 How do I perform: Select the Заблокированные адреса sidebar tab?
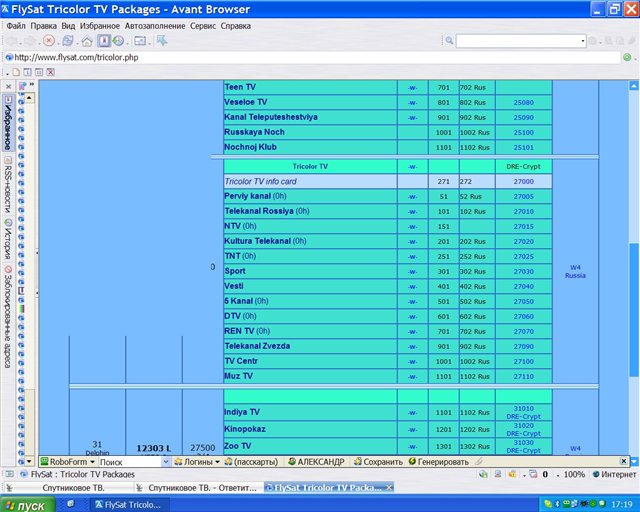tap(8, 316)
